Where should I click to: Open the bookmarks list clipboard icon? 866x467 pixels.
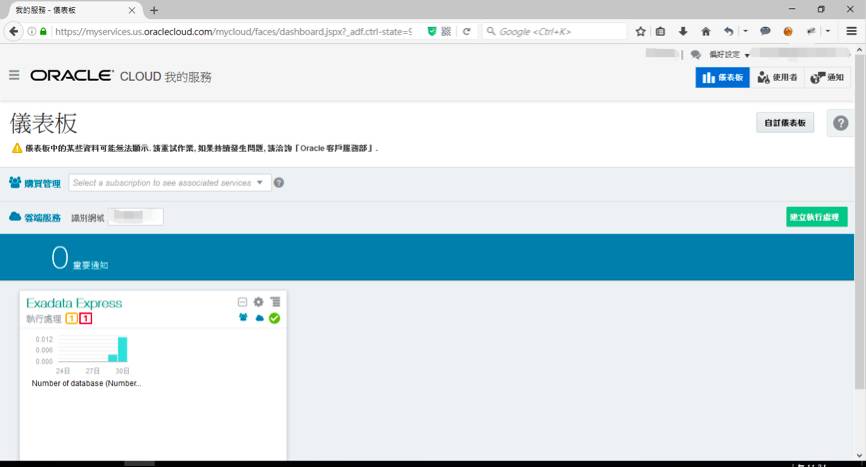pyautogui.click(x=661, y=31)
